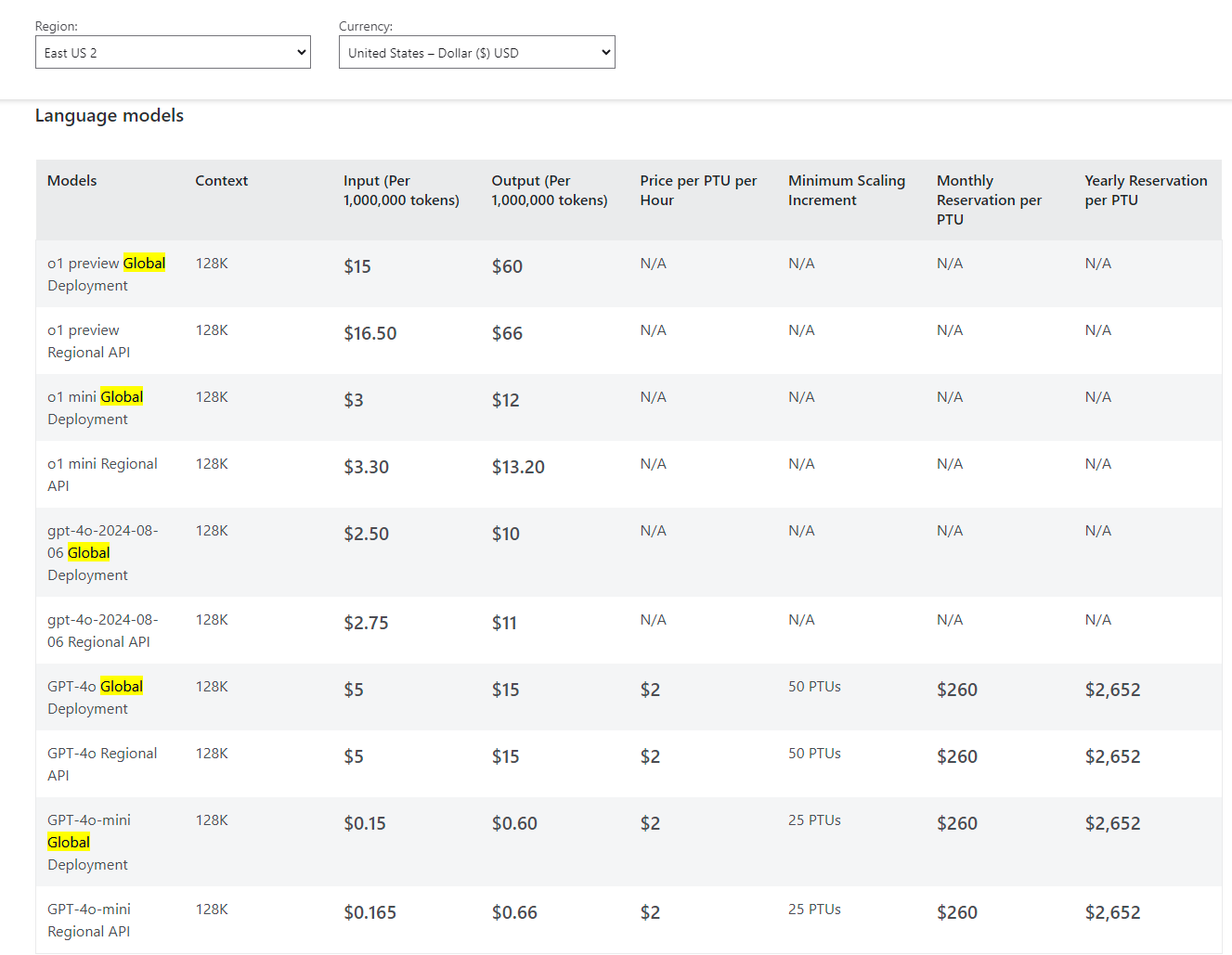Click the $13.20 output price
1232x955 pixels.
[519, 467]
